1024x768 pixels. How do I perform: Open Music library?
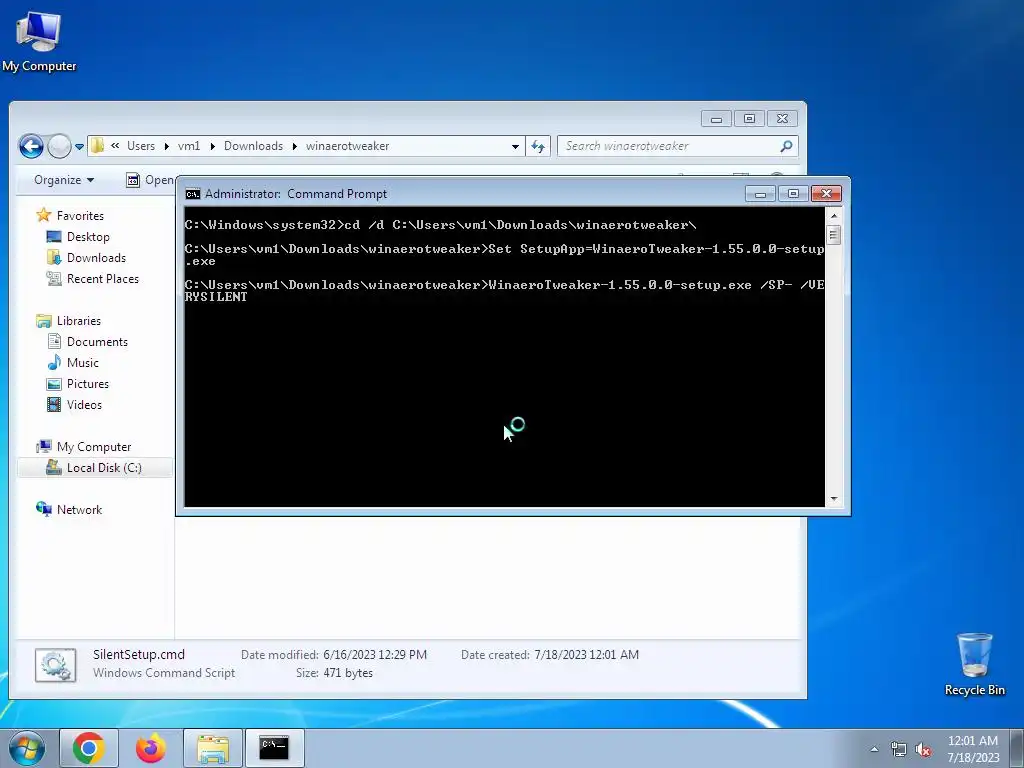pyautogui.click(x=82, y=362)
